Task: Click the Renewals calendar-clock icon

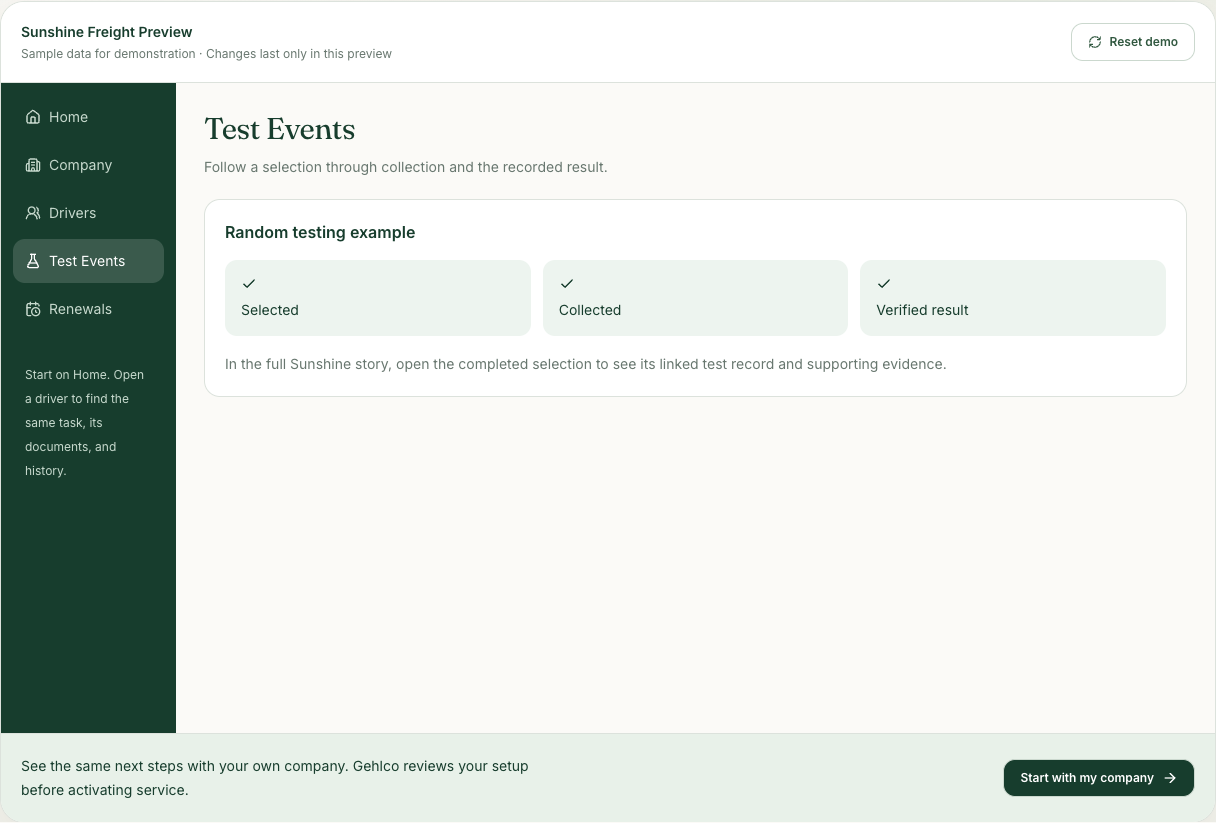Action: tap(33, 309)
